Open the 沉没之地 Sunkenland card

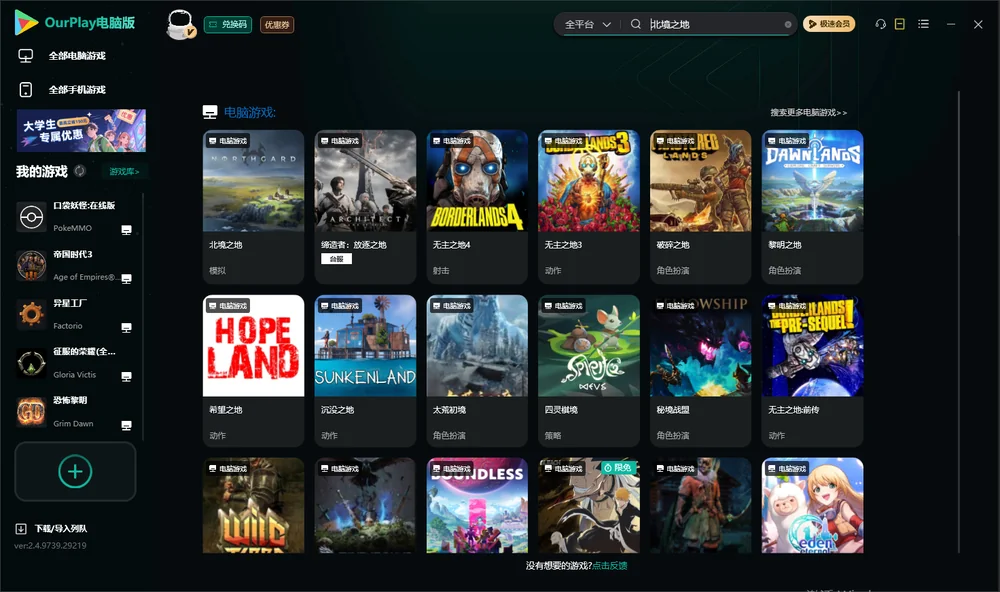click(365, 371)
